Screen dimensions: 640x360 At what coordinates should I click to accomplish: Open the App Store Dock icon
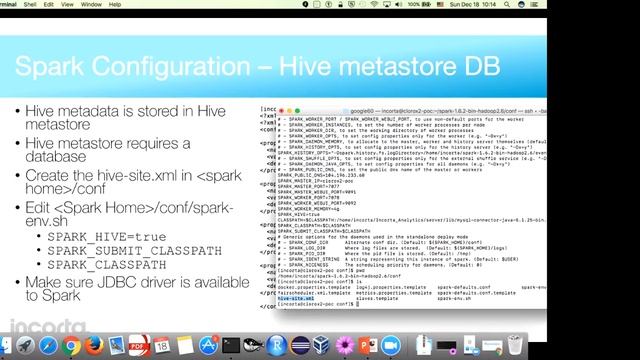[208, 346]
